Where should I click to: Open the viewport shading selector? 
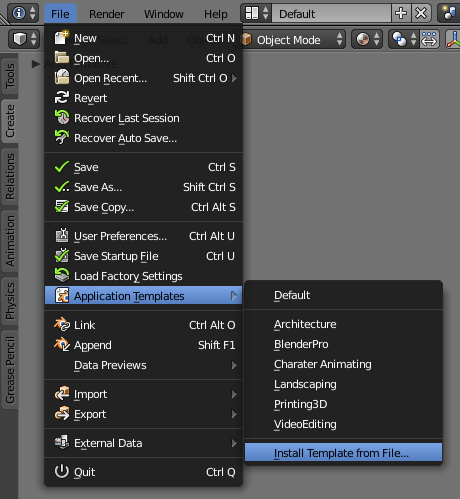coord(367,39)
